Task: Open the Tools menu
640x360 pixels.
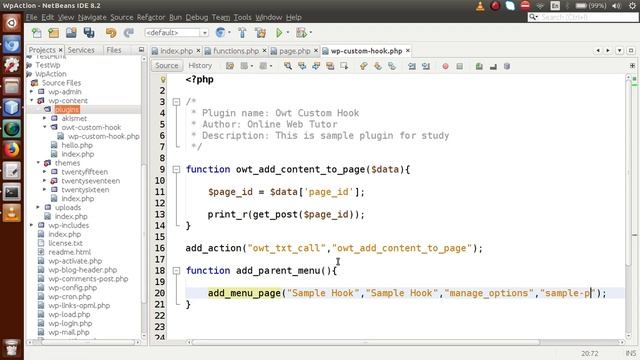Action: point(242,17)
